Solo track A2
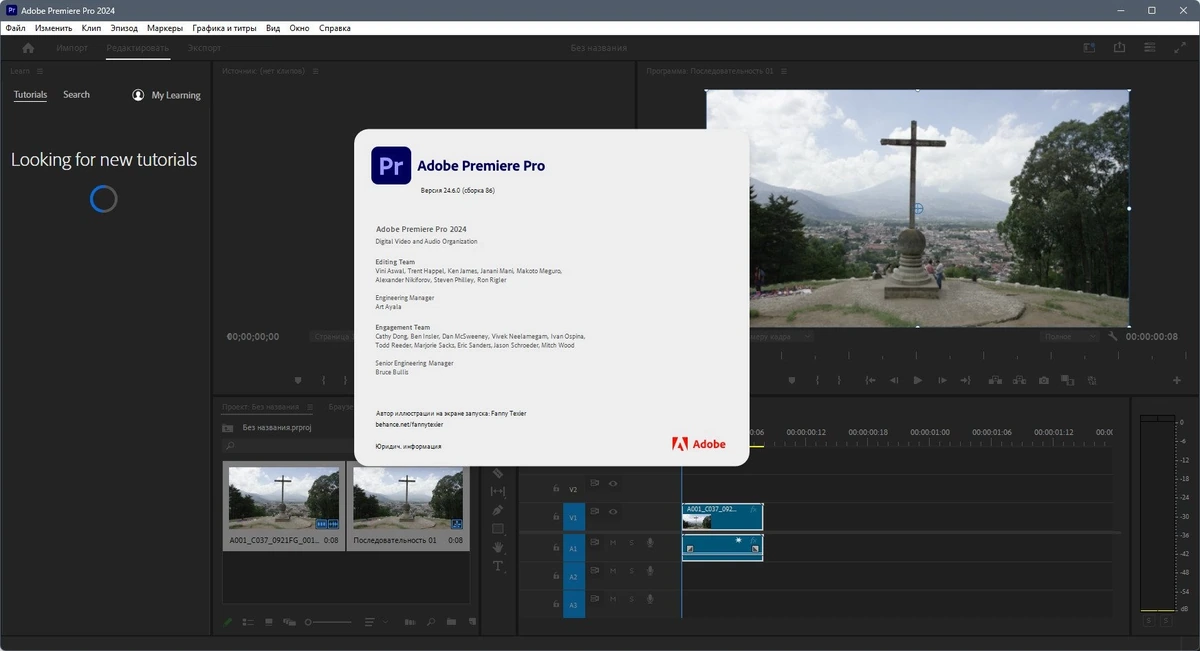The width and height of the screenshot is (1200, 651). pos(631,571)
